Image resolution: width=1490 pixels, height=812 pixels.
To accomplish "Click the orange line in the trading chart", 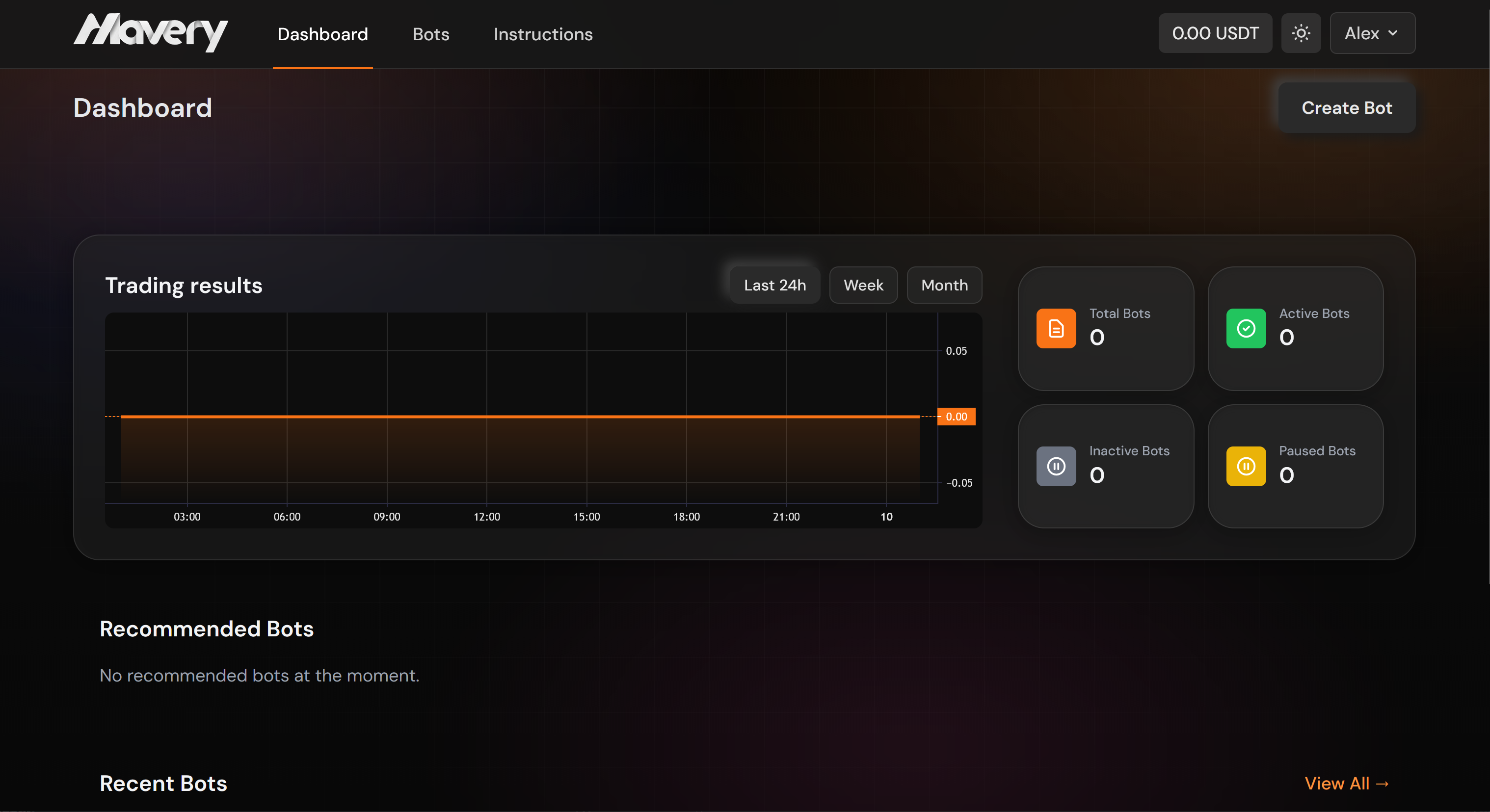I will coord(519,417).
